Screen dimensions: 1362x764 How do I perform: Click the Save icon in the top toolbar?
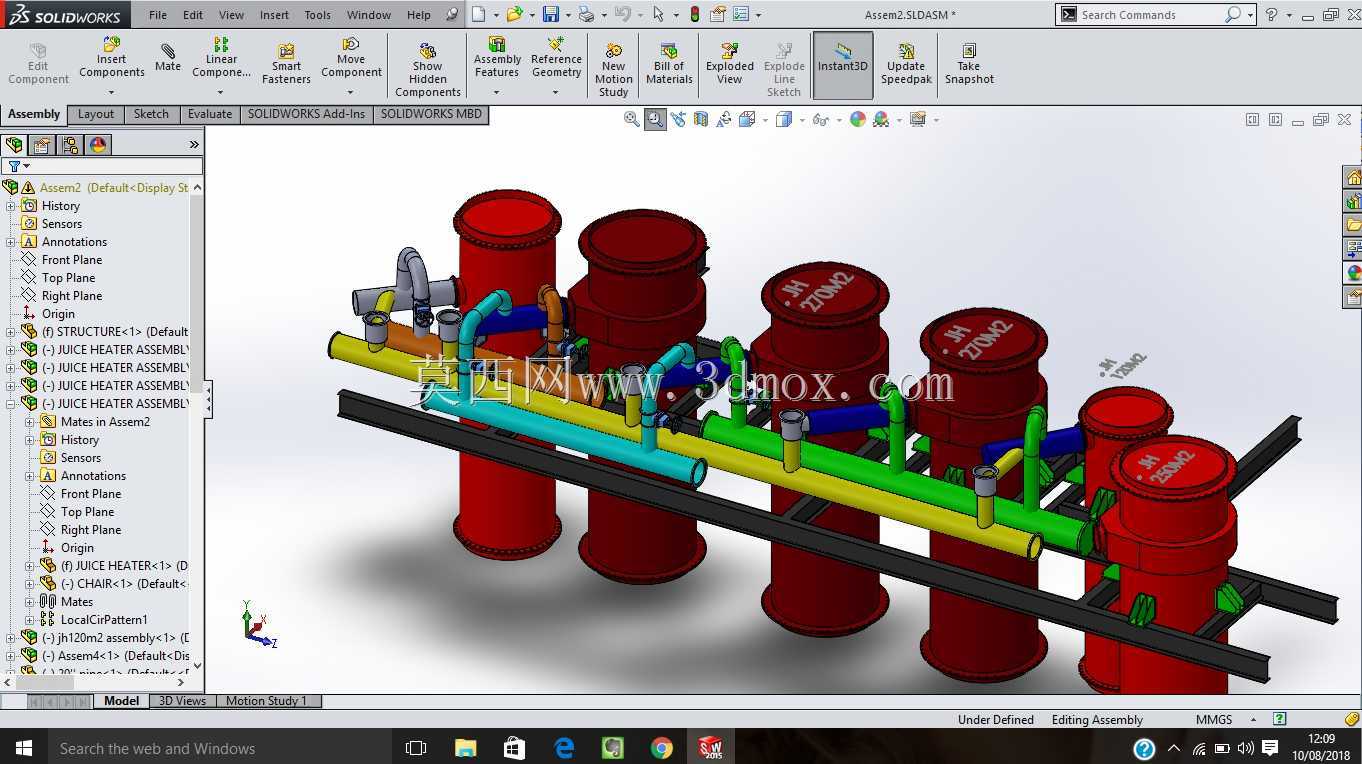[550, 14]
